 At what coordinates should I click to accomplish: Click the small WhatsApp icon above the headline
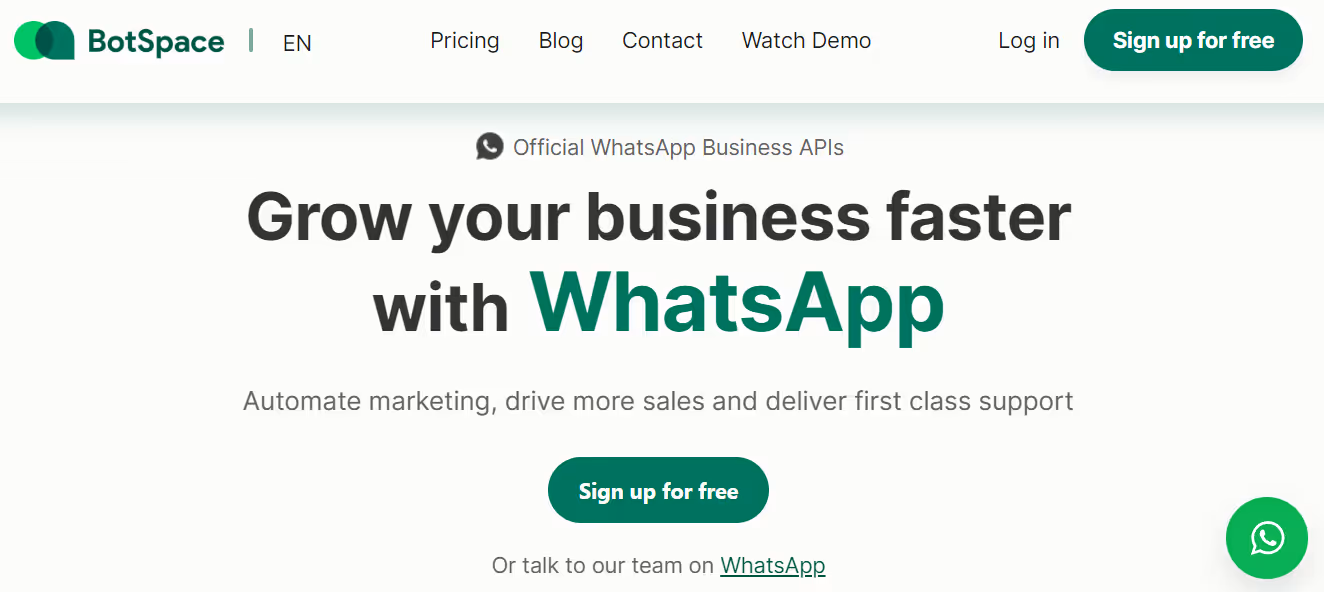click(489, 147)
